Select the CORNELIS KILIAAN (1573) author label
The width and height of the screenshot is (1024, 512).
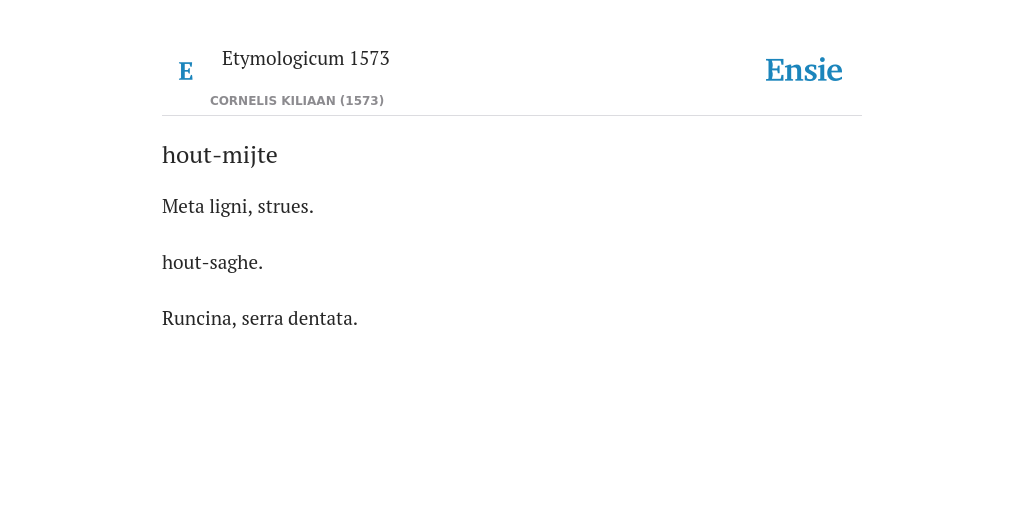tap(297, 101)
